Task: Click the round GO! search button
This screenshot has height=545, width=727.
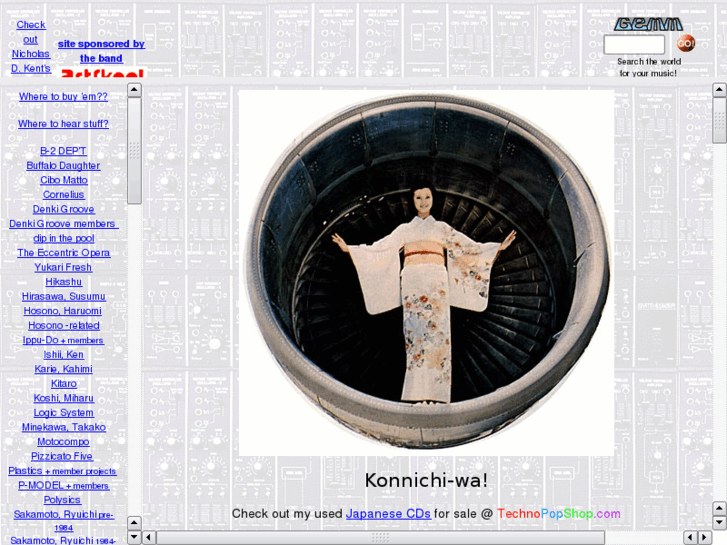Action: pos(685,44)
